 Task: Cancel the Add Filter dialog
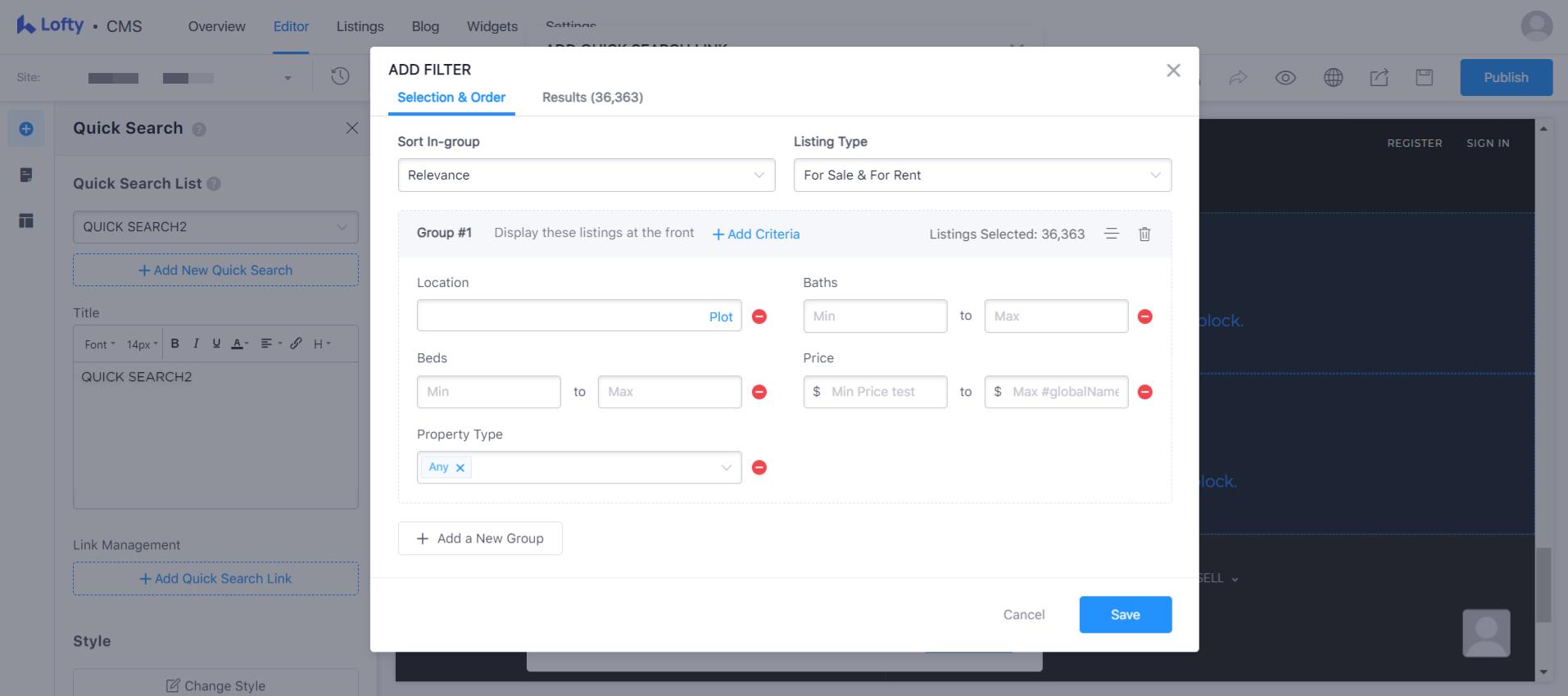click(1023, 615)
